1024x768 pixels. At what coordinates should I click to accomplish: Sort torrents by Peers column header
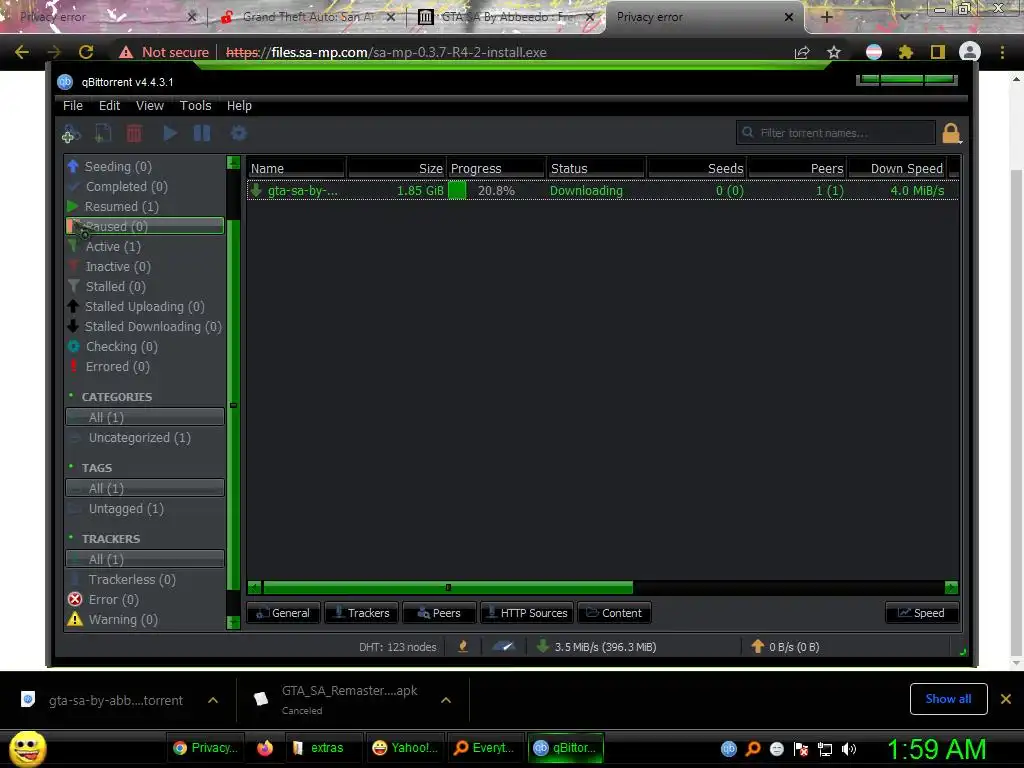[797, 168]
